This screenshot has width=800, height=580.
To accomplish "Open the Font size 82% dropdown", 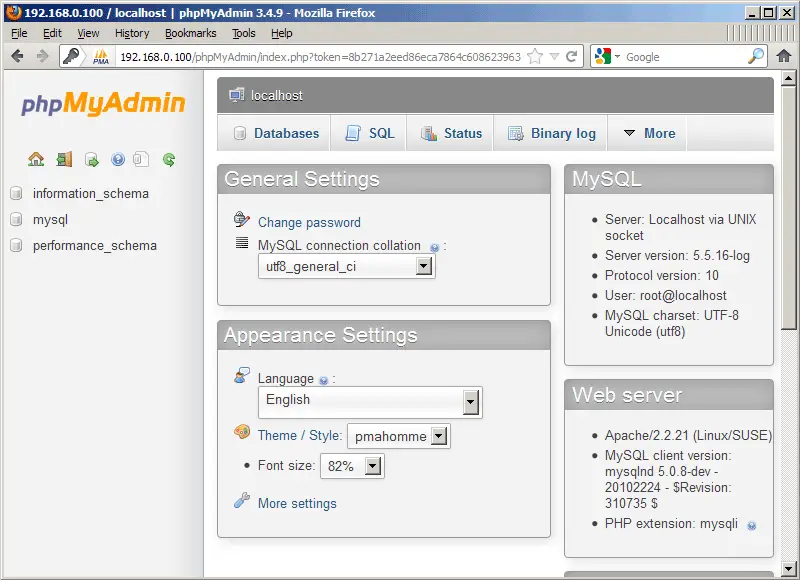I will click(352, 466).
